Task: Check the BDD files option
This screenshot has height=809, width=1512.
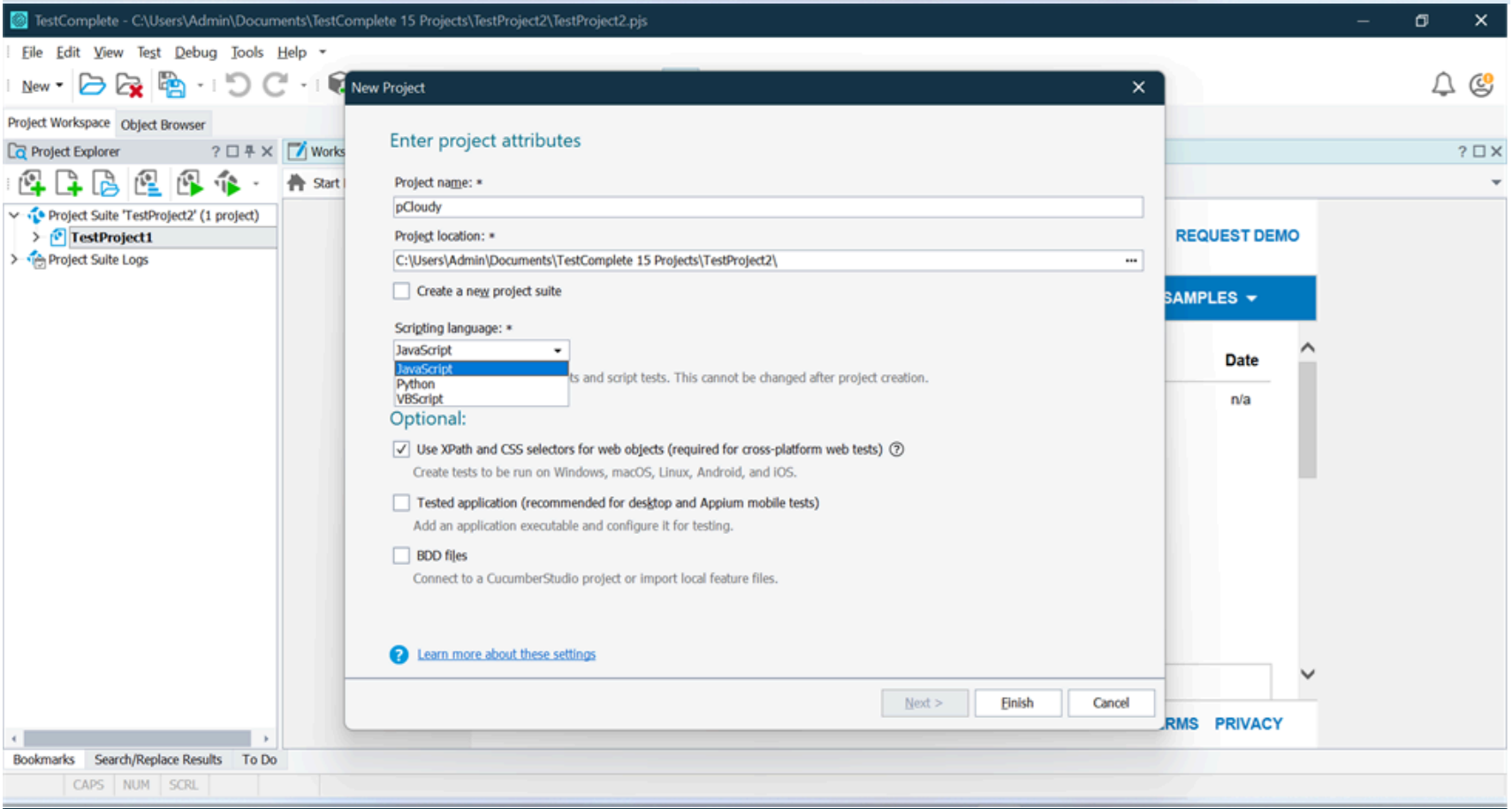Action: pos(402,555)
